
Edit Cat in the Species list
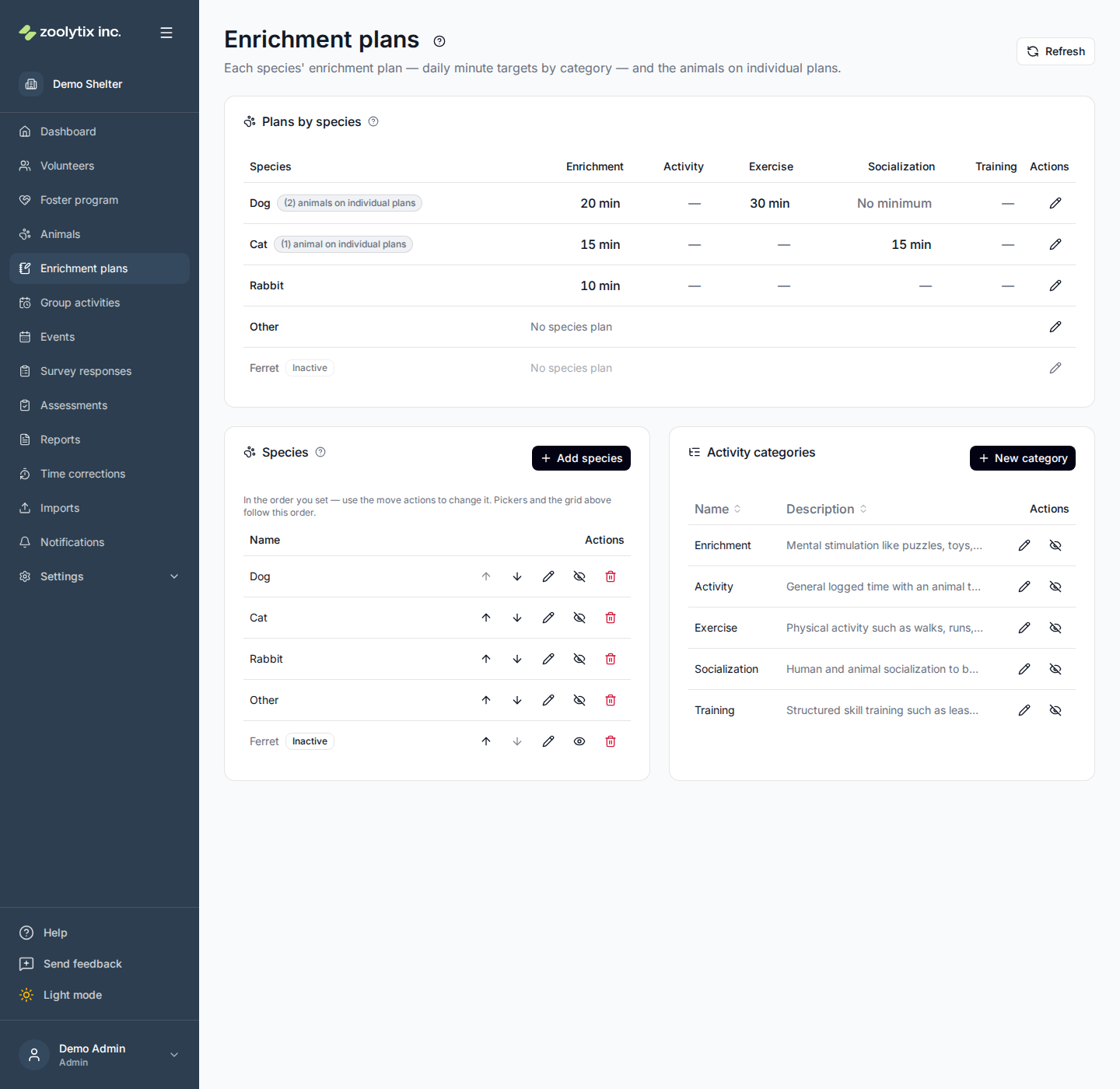pos(548,618)
